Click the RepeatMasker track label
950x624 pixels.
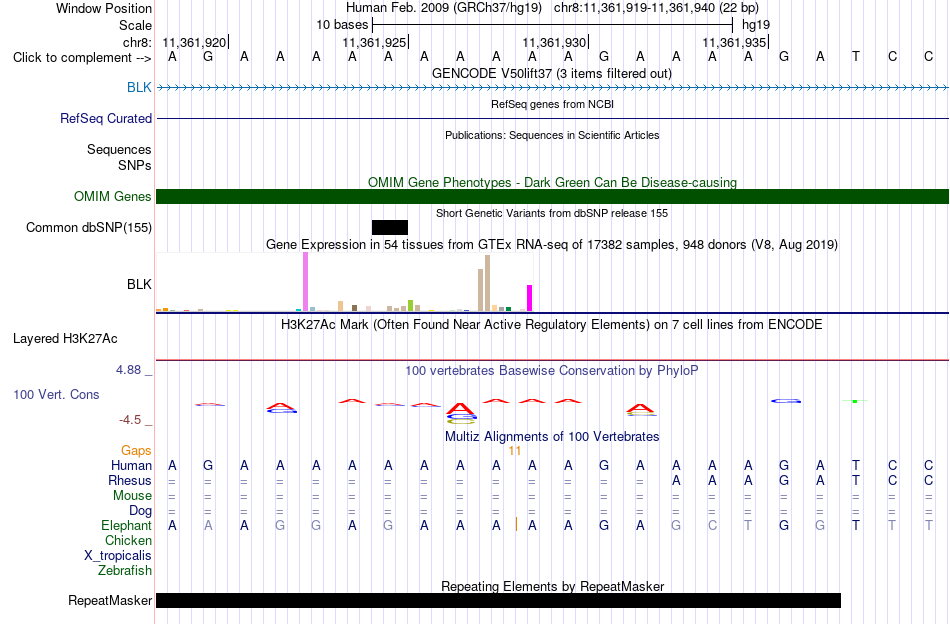[x=110, y=600]
